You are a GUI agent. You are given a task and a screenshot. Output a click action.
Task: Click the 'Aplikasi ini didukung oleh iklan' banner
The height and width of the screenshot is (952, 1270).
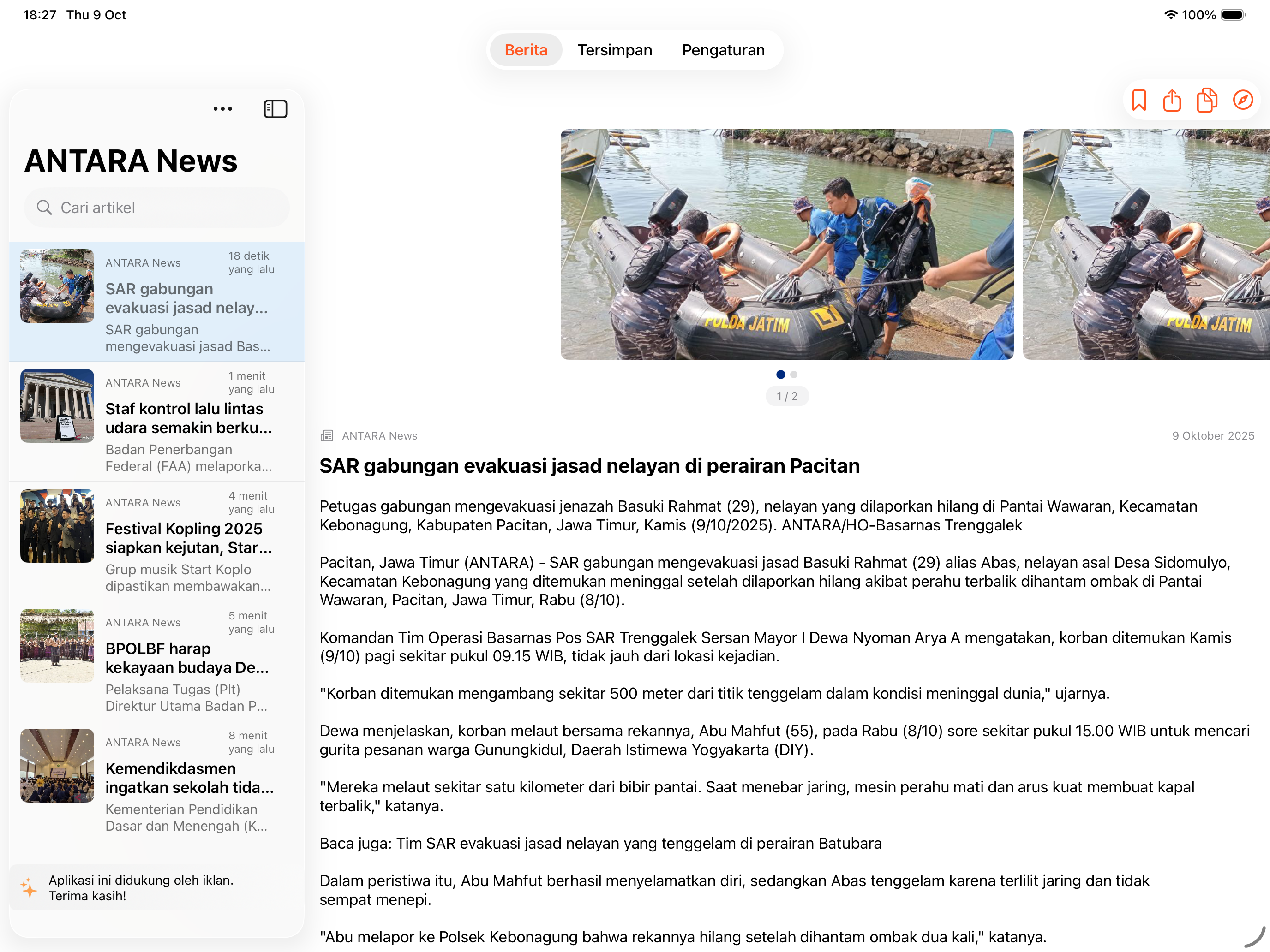click(x=157, y=888)
